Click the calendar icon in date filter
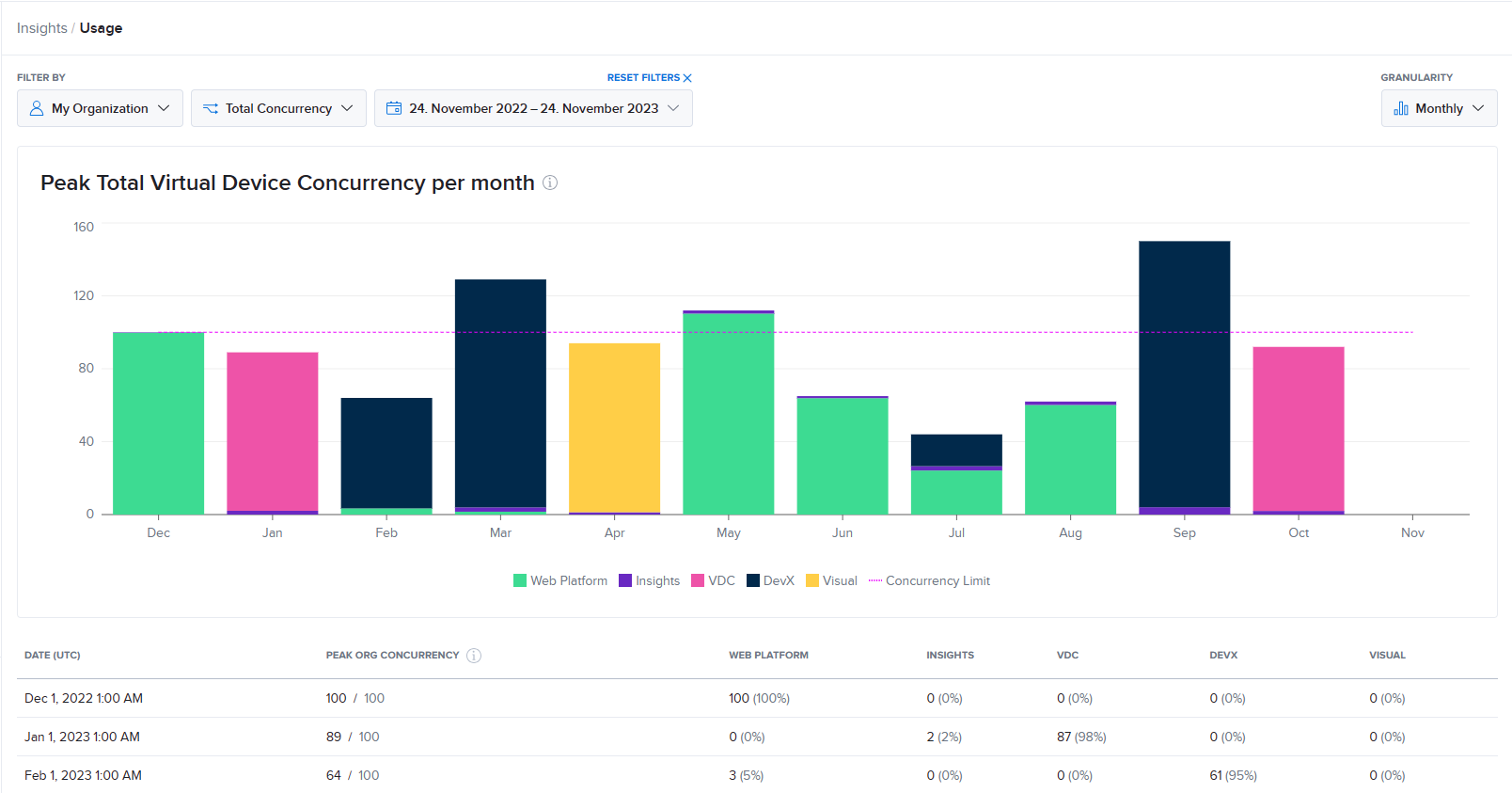1512x793 pixels. click(x=394, y=108)
